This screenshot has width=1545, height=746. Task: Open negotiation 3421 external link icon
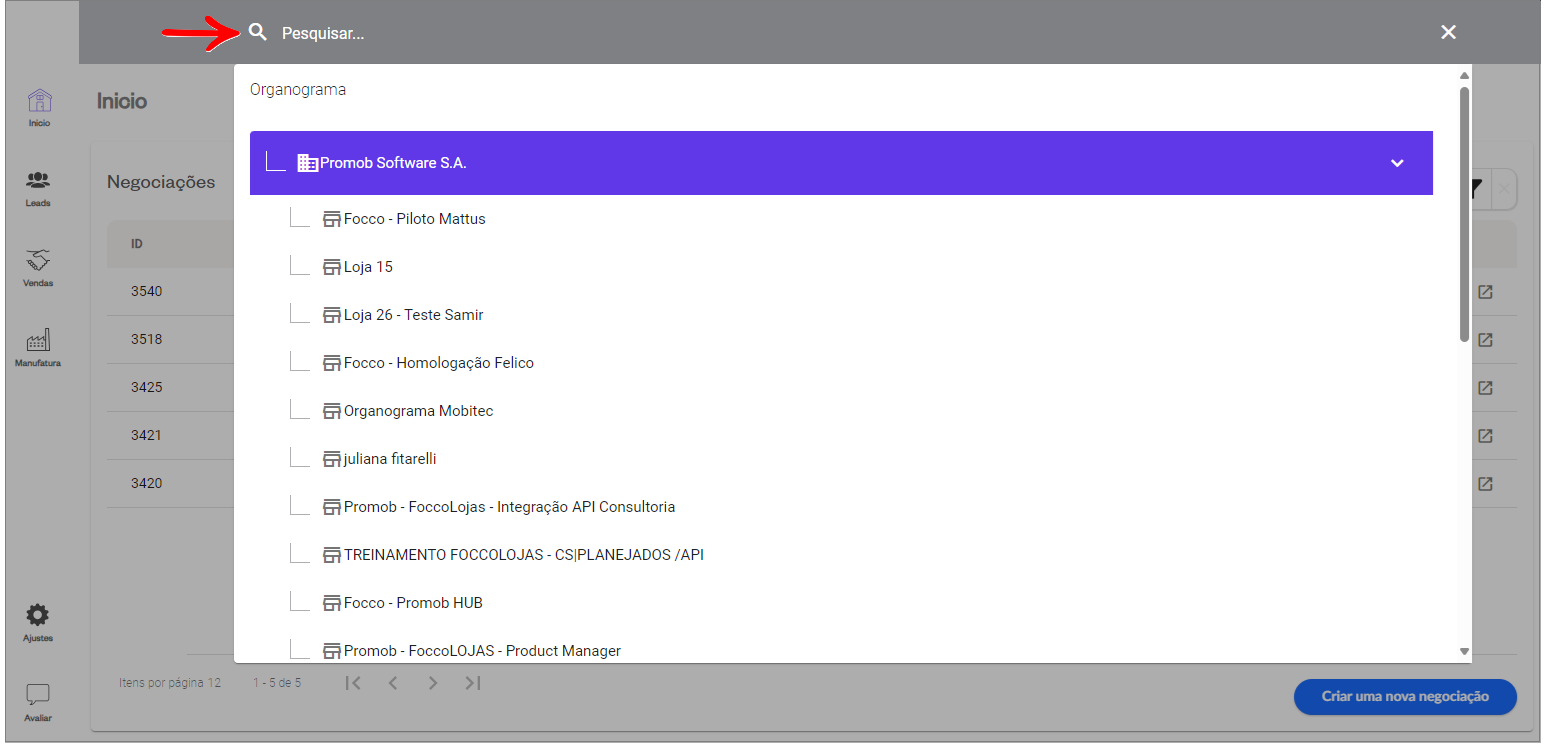point(1485,436)
